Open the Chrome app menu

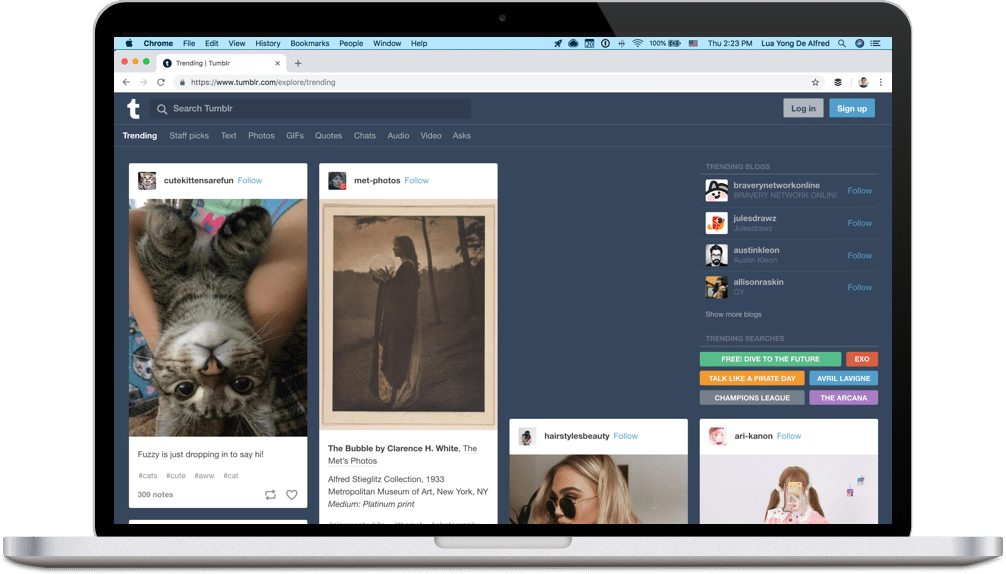(x=158, y=44)
